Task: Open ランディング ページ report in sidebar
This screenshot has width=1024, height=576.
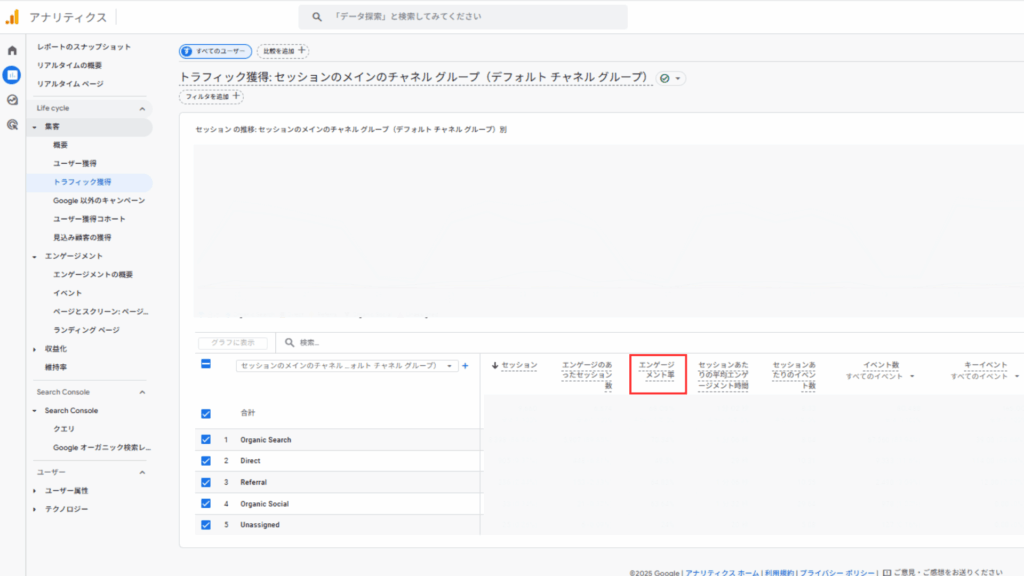Action: point(86,330)
